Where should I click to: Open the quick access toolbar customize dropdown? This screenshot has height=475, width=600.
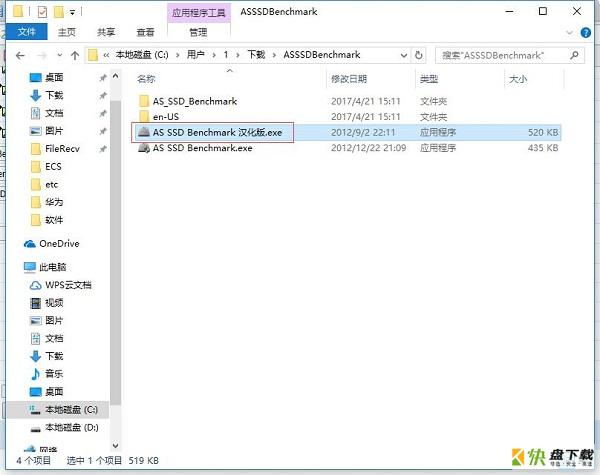72,13
